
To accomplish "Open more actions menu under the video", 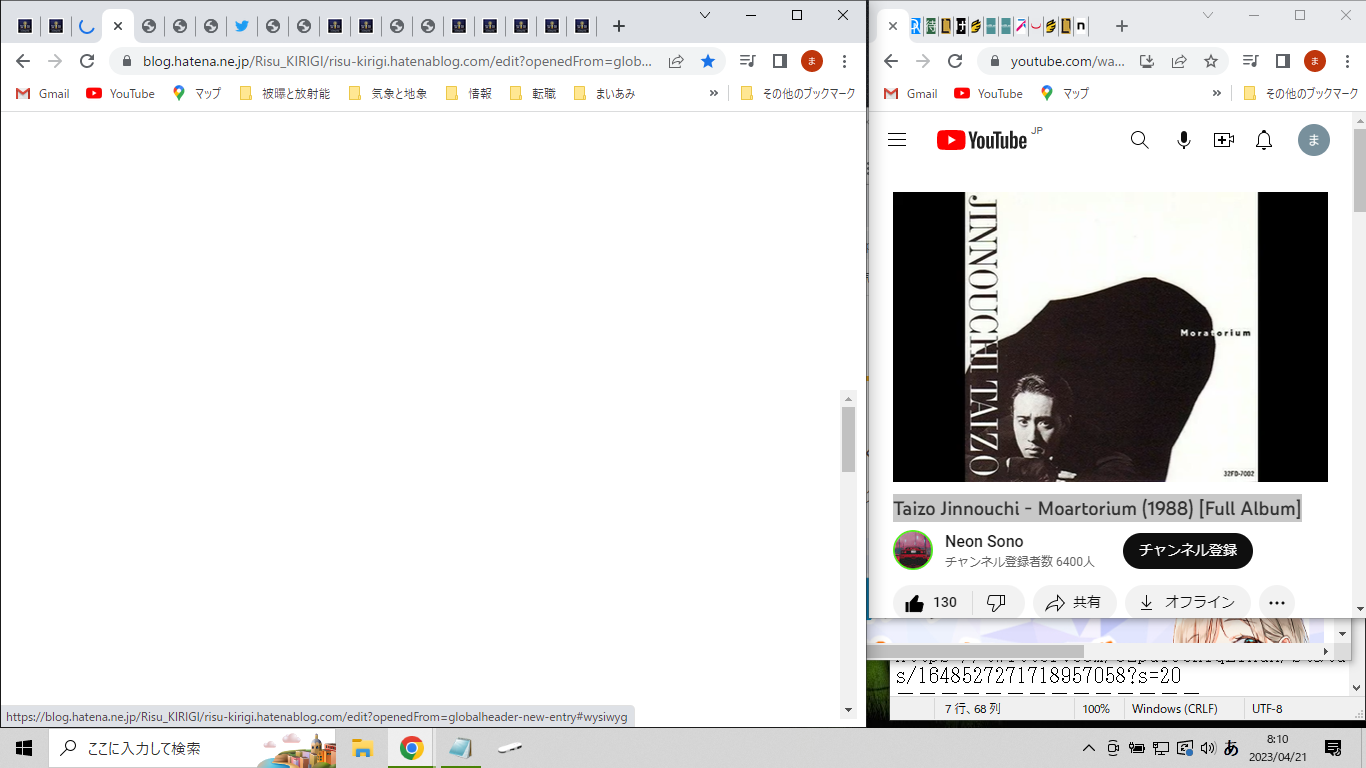I will point(1277,603).
